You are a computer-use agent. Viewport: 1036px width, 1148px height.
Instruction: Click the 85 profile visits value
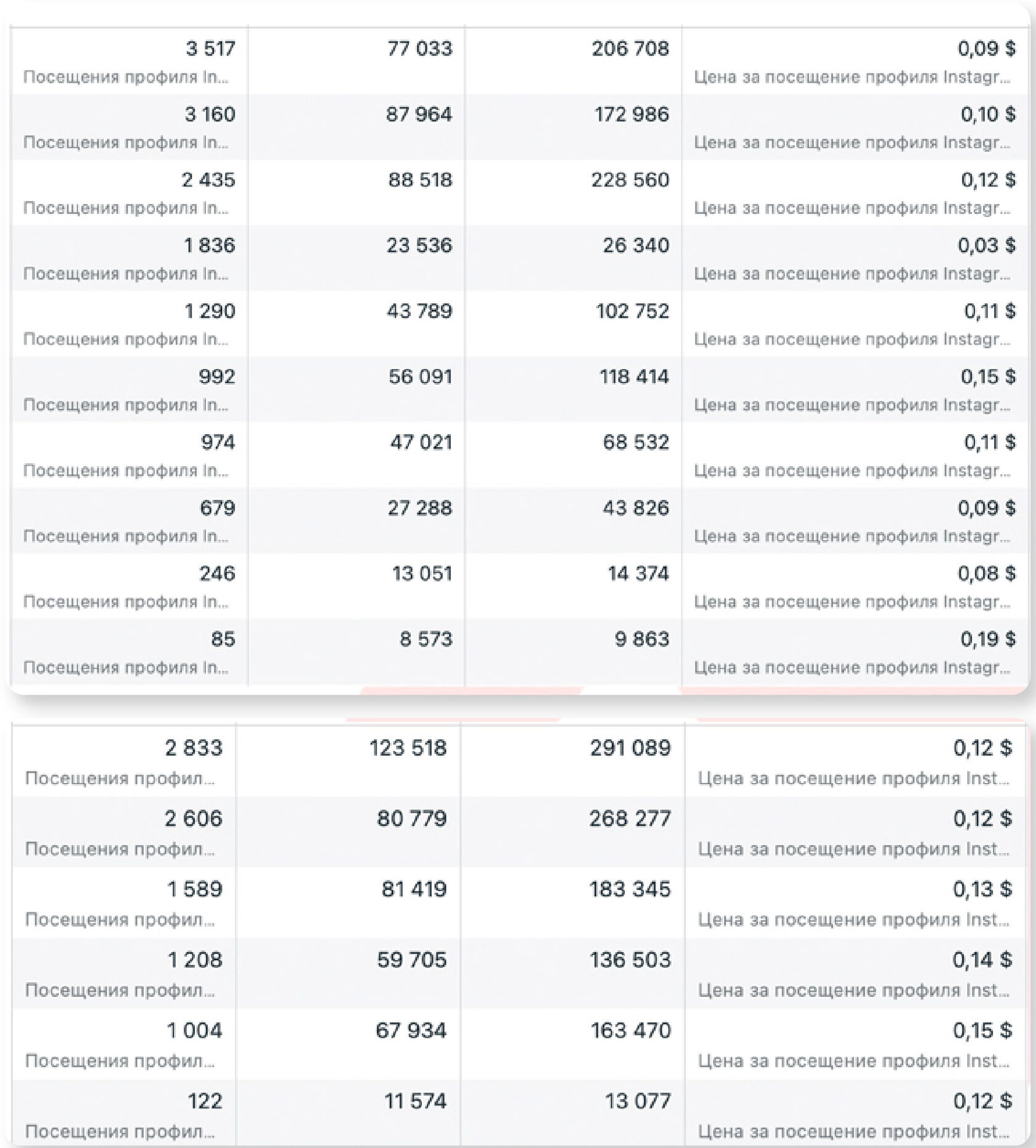click(223, 639)
